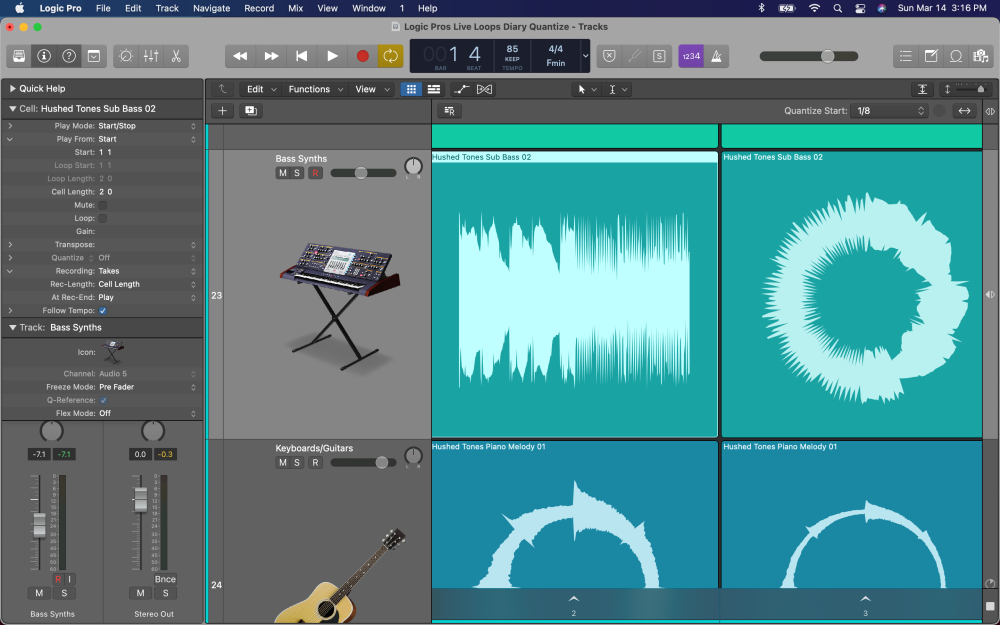This screenshot has height=625, width=1000.
Task: Switch to the Live Loops grid view
Action: [x=410, y=89]
